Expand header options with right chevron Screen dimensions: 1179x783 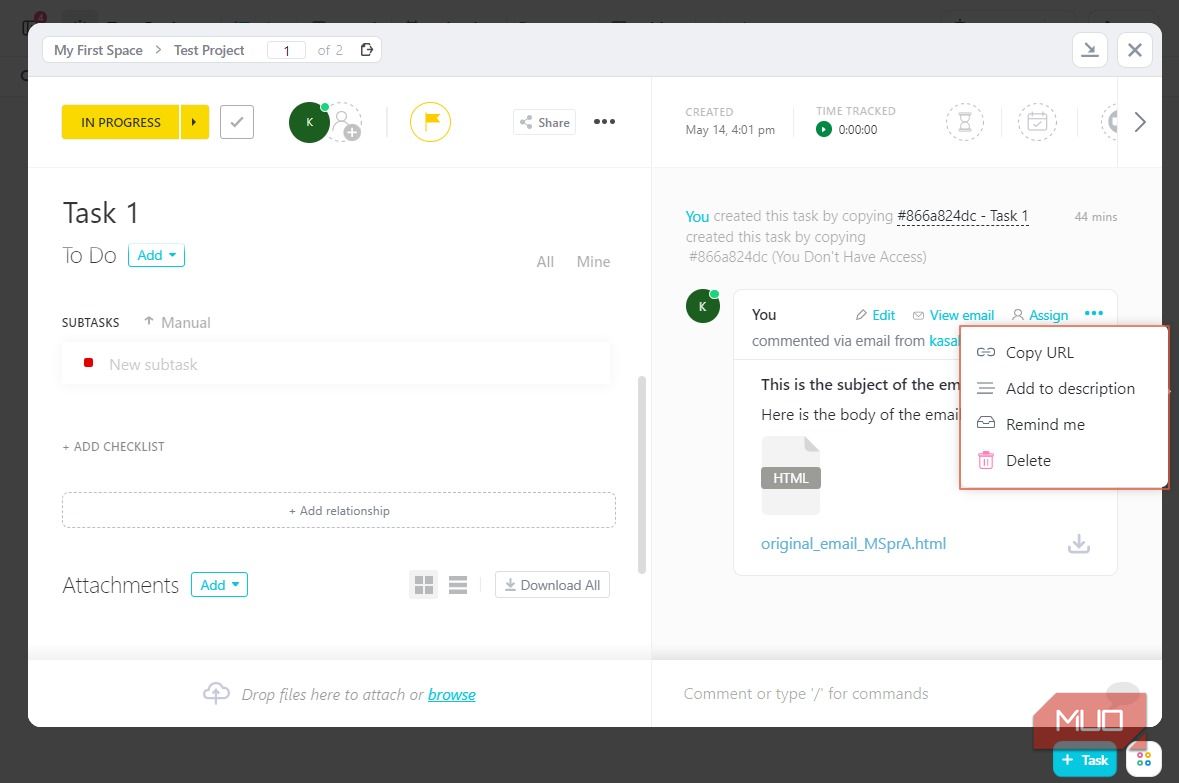(x=1140, y=122)
